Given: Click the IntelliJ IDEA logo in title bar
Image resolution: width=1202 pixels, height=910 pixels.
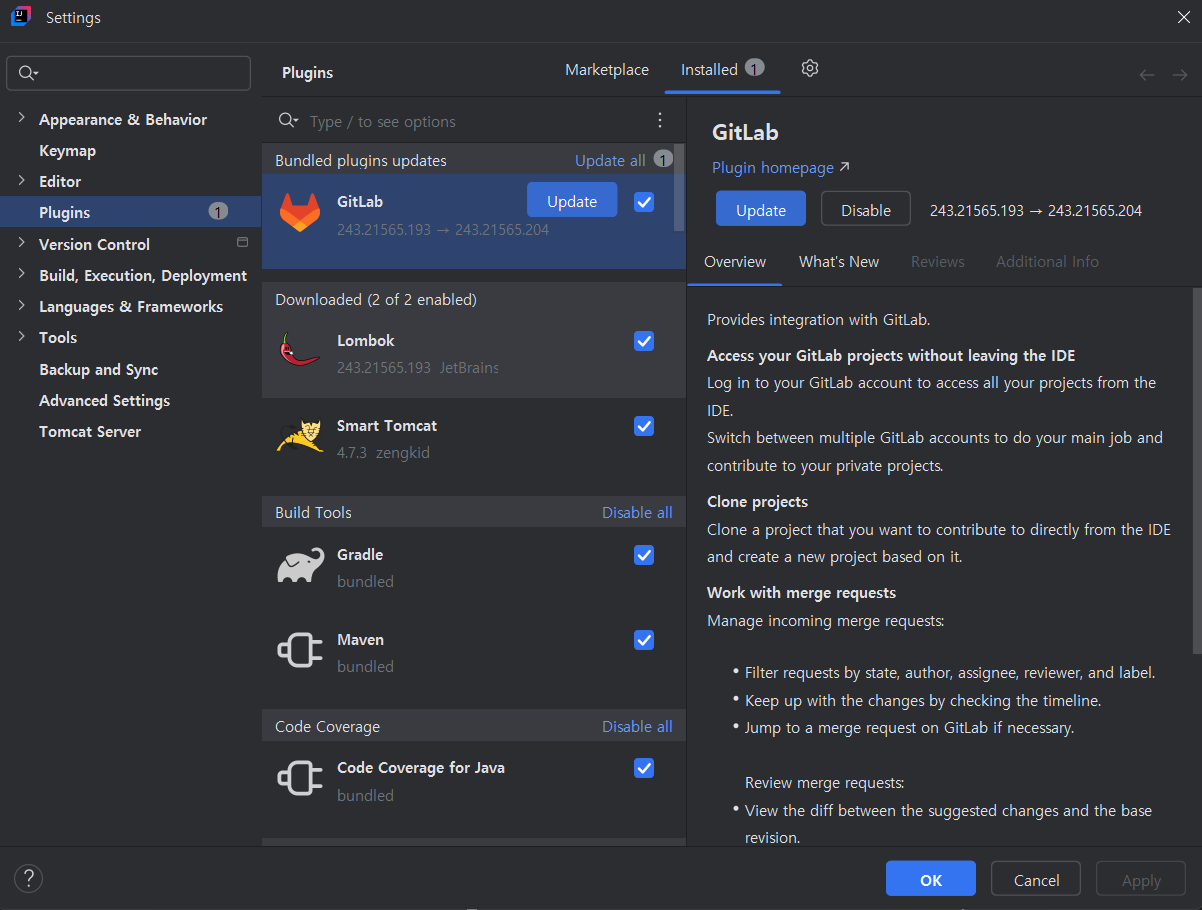Looking at the screenshot, I should tap(20, 16).
